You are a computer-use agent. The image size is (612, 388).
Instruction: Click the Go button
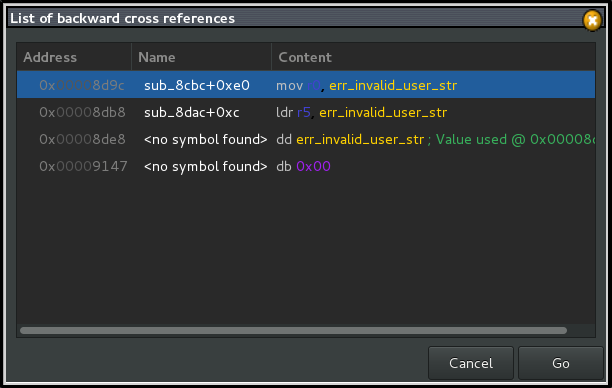point(560,363)
